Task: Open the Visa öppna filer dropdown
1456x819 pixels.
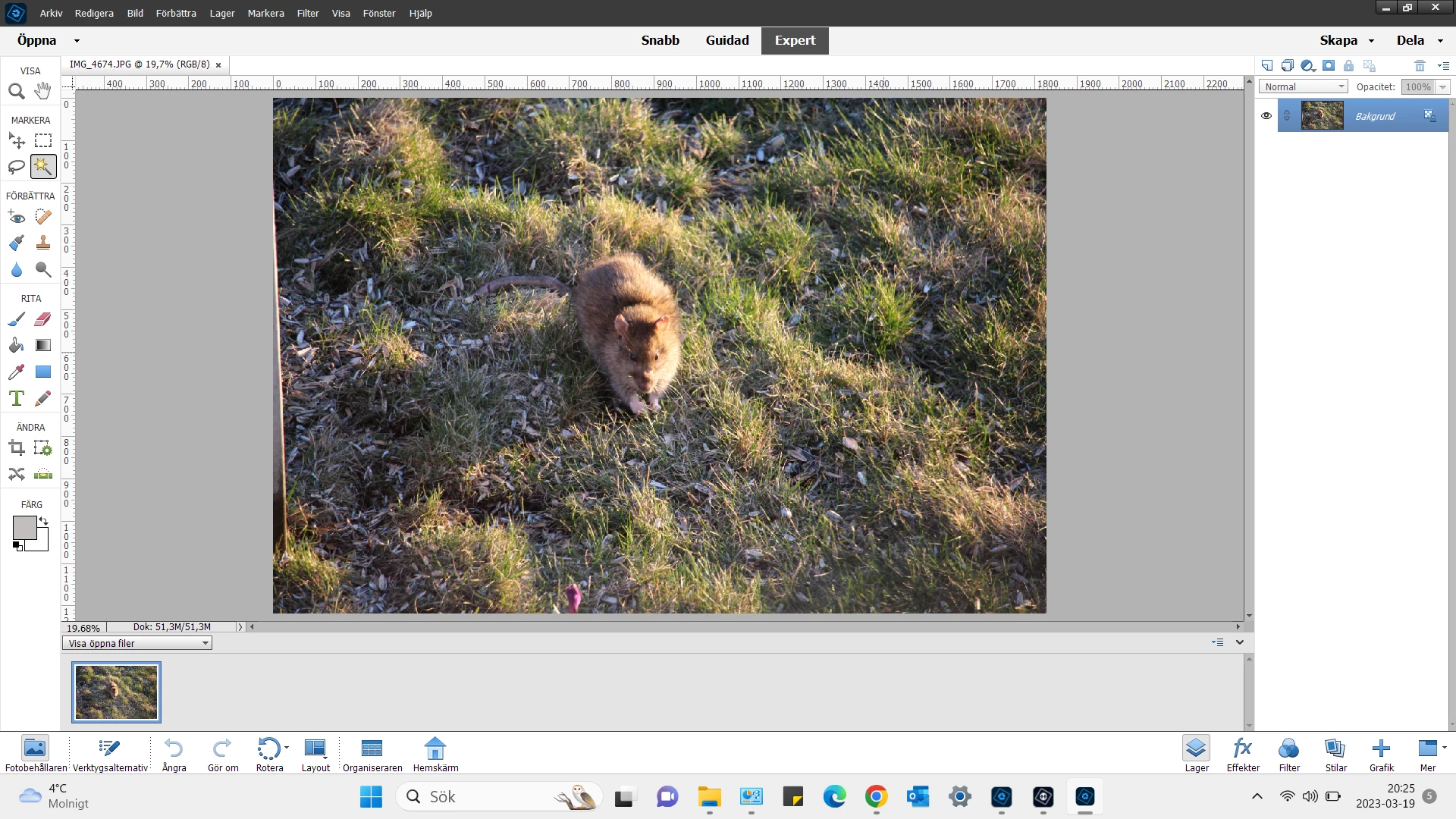Action: (x=137, y=643)
